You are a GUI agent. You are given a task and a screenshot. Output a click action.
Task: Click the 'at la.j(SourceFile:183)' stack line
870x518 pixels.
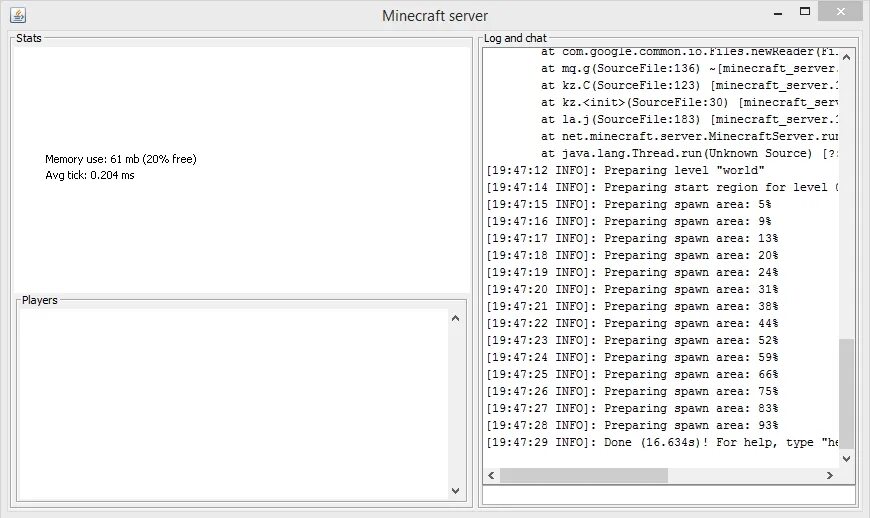click(690, 119)
